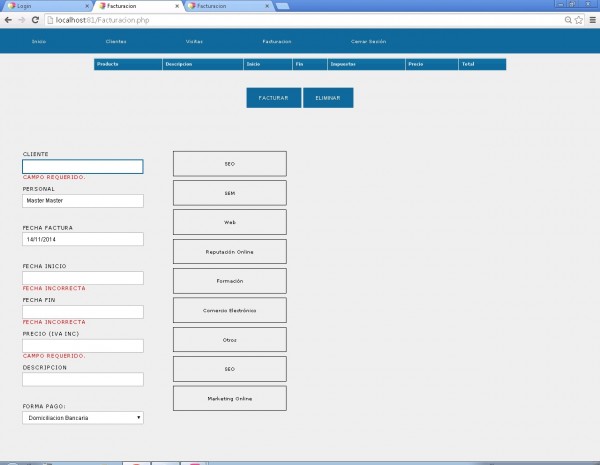600x465 pixels.
Task: Click the browser back arrow
Action: (x=8, y=20)
